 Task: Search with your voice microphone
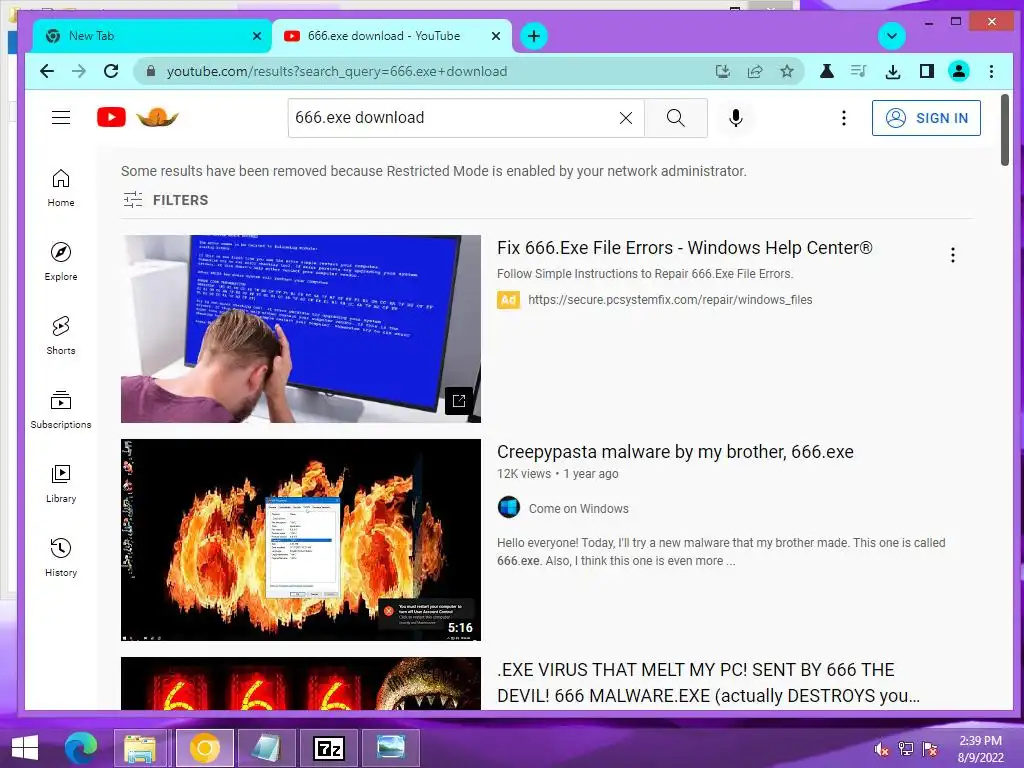(x=735, y=118)
